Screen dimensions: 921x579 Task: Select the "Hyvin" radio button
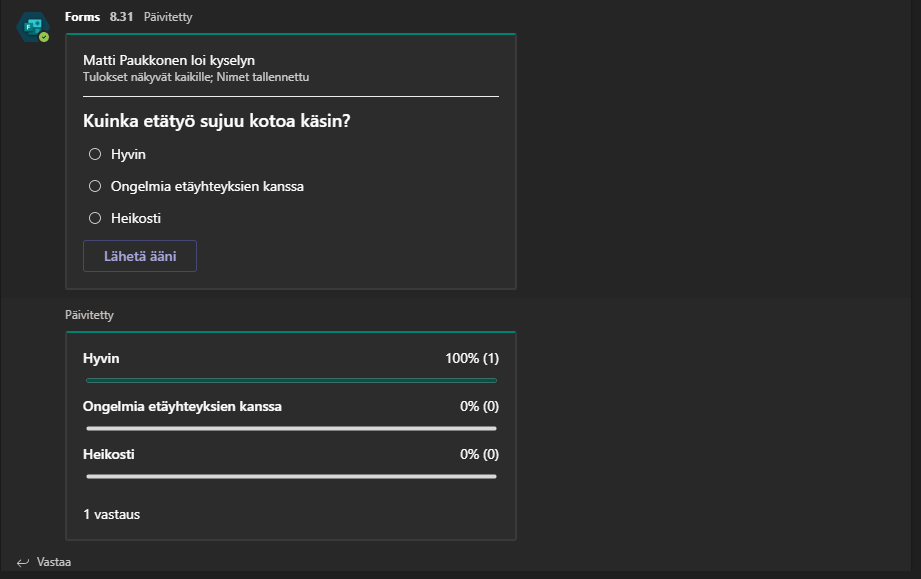[95, 154]
